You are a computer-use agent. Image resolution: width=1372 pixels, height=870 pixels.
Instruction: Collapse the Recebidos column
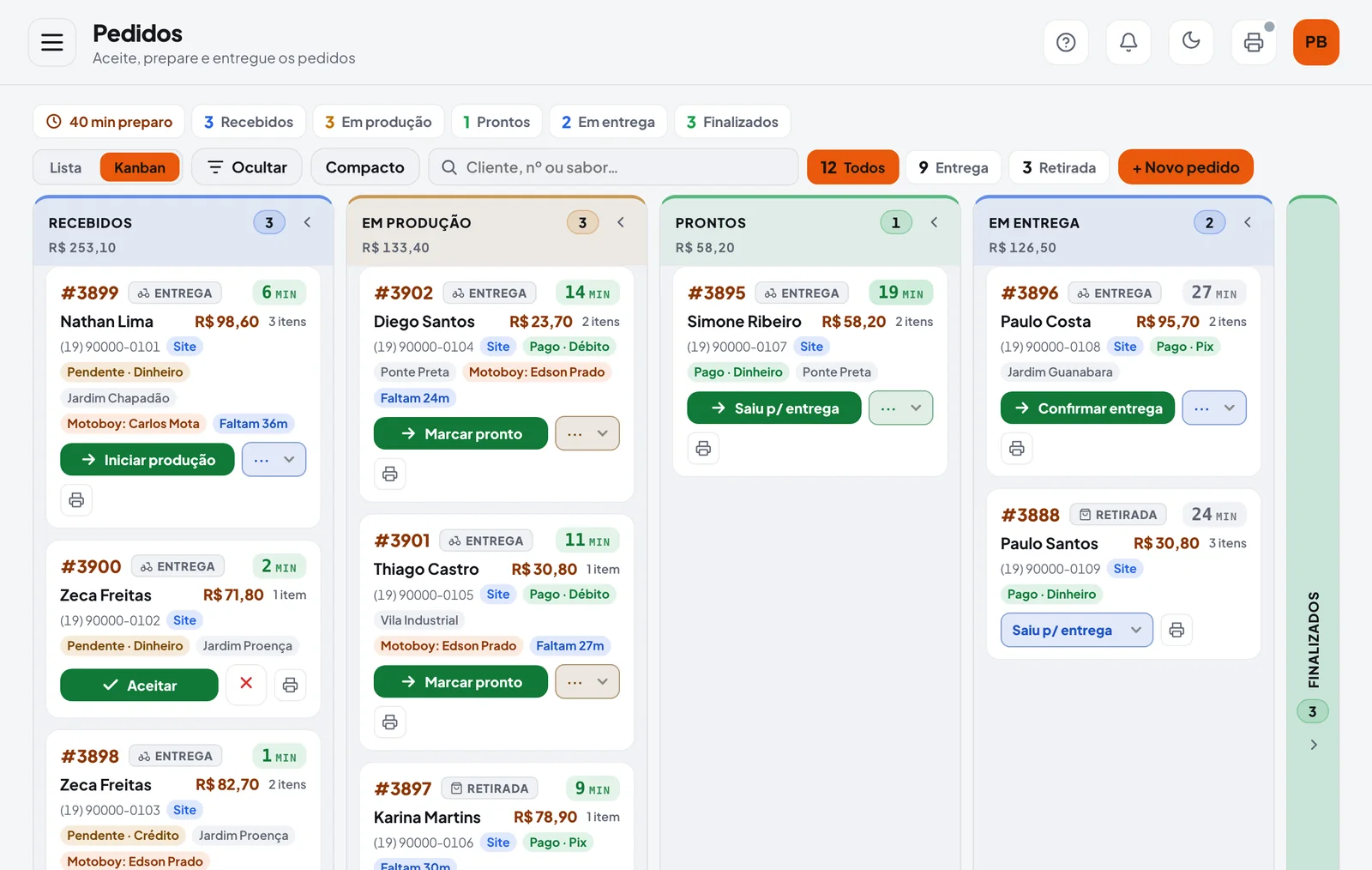pyautogui.click(x=307, y=222)
